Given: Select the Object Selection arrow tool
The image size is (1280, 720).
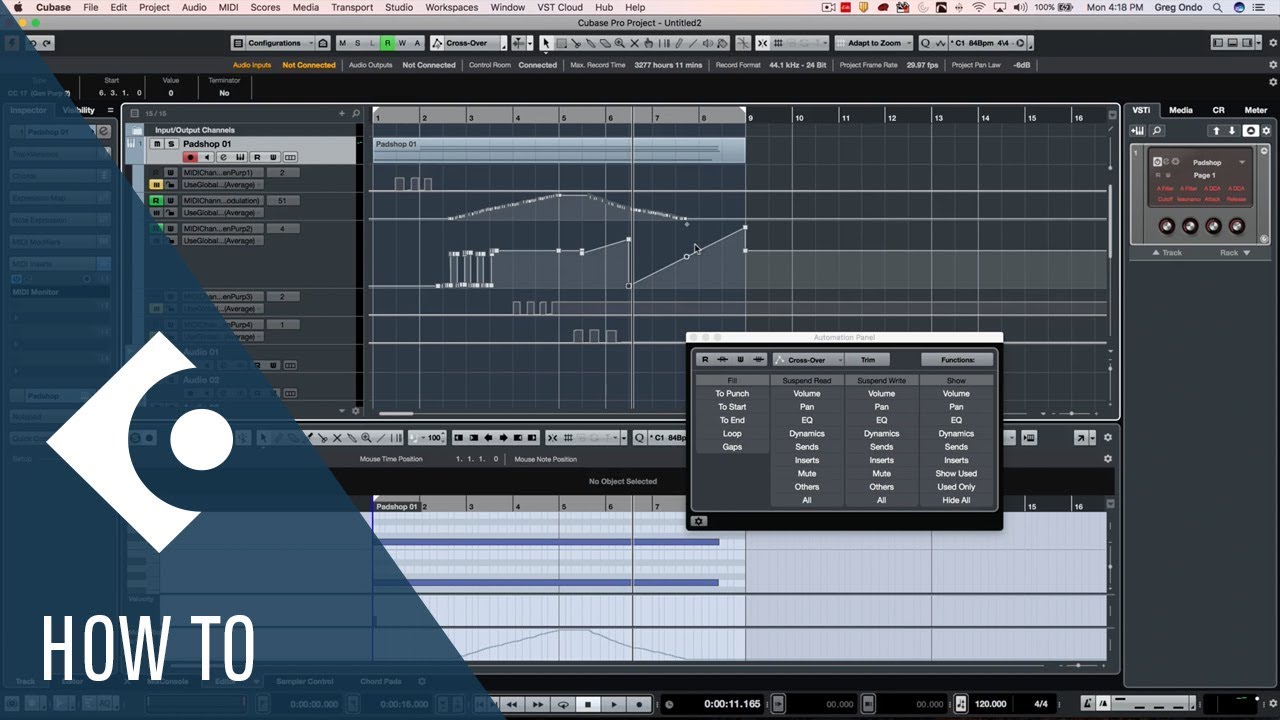Looking at the screenshot, I should (546, 43).
